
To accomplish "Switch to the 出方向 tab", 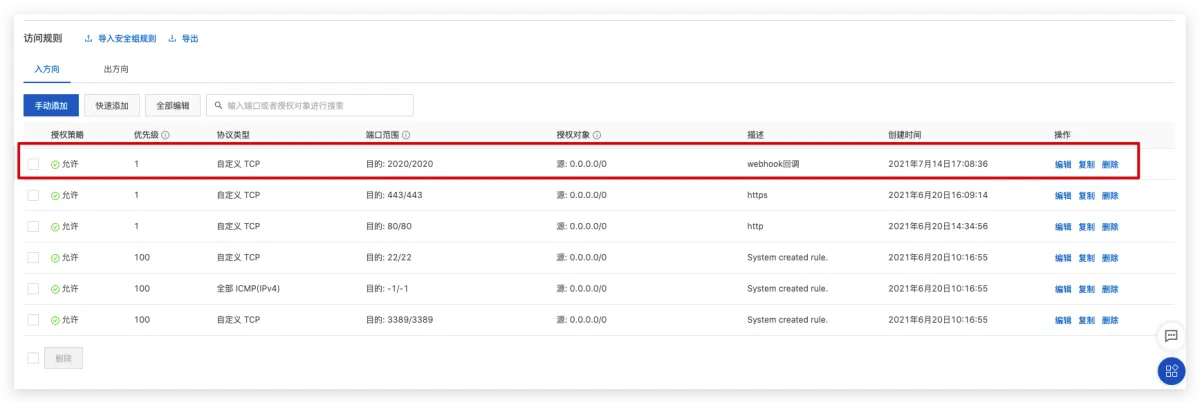I will point(116,70).
